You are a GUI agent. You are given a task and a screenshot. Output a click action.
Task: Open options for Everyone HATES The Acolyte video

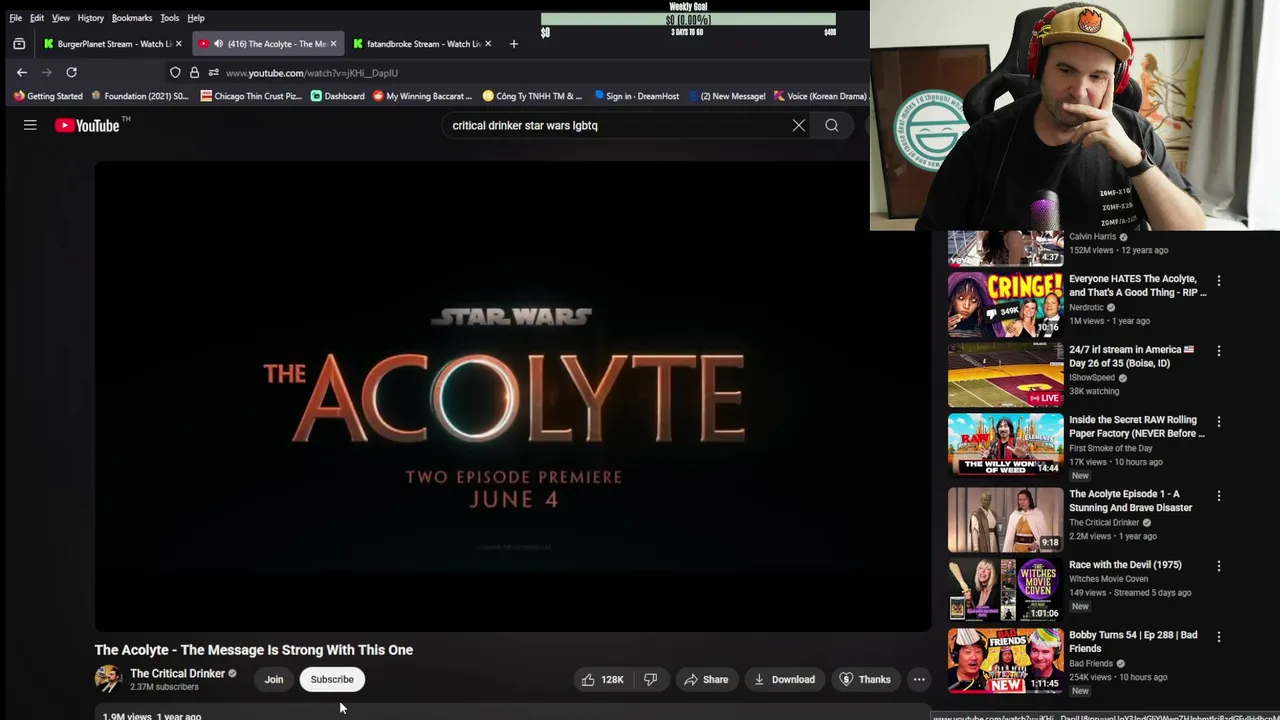click(x=1218, y=281)
